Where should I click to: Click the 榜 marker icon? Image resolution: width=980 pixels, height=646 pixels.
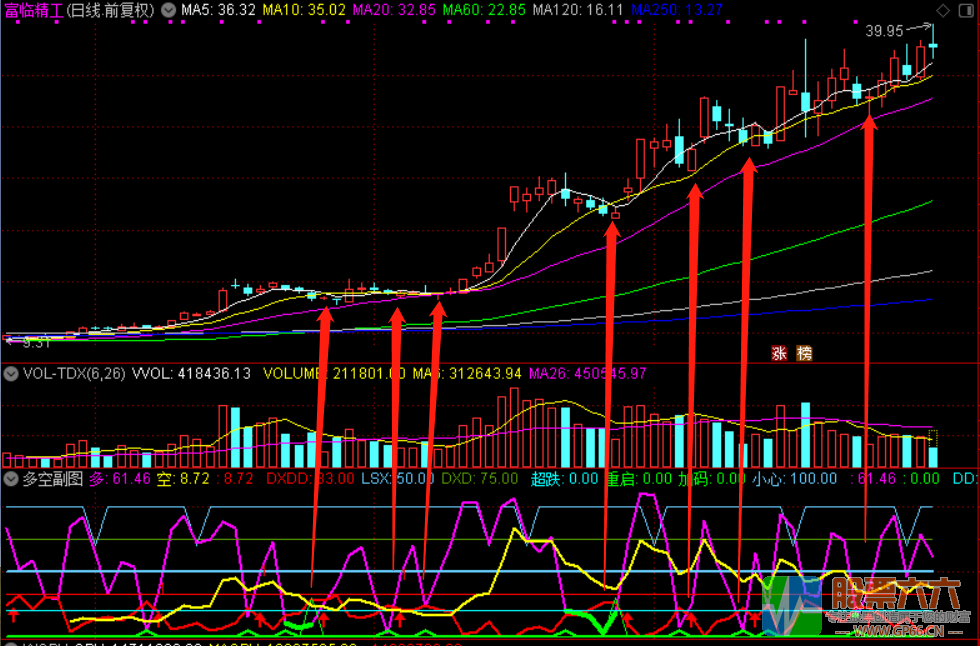pos(804,353)
